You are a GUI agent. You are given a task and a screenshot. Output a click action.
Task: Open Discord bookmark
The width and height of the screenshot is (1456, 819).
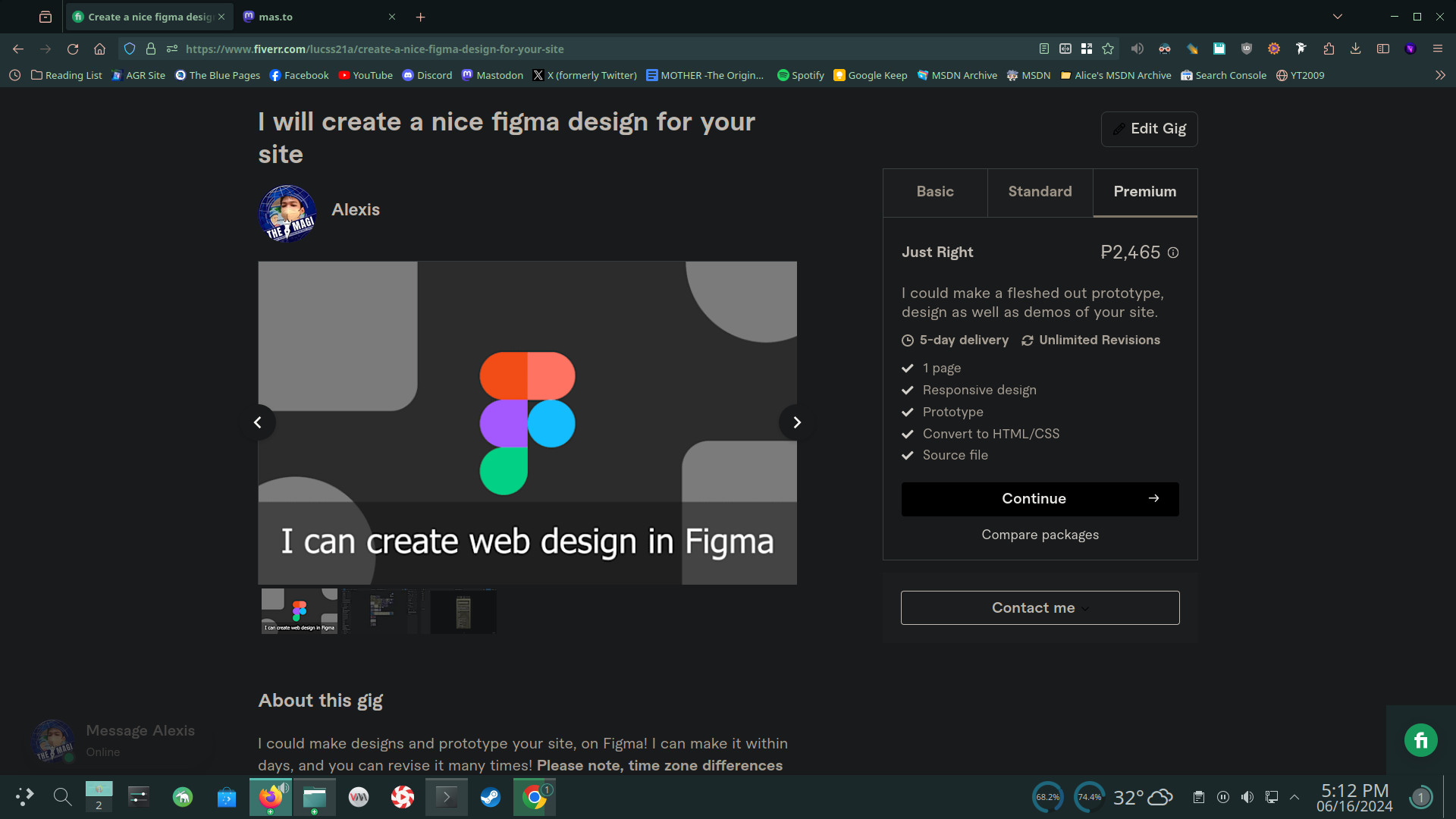(x=427, y=75)
